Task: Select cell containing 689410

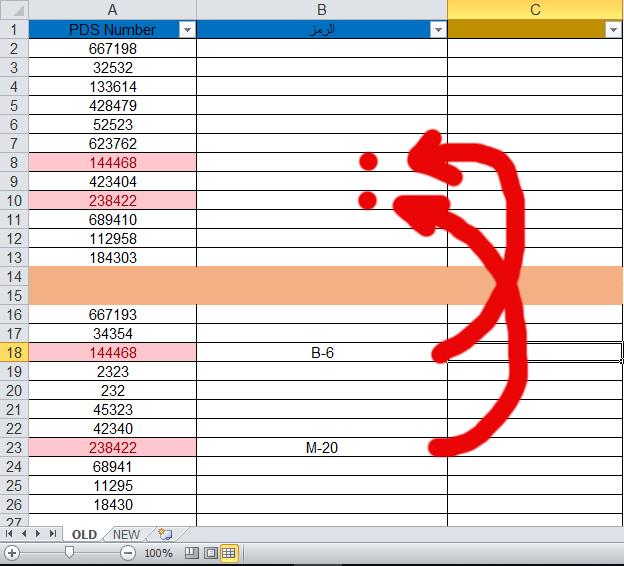Action: click(x=113, y=220)
